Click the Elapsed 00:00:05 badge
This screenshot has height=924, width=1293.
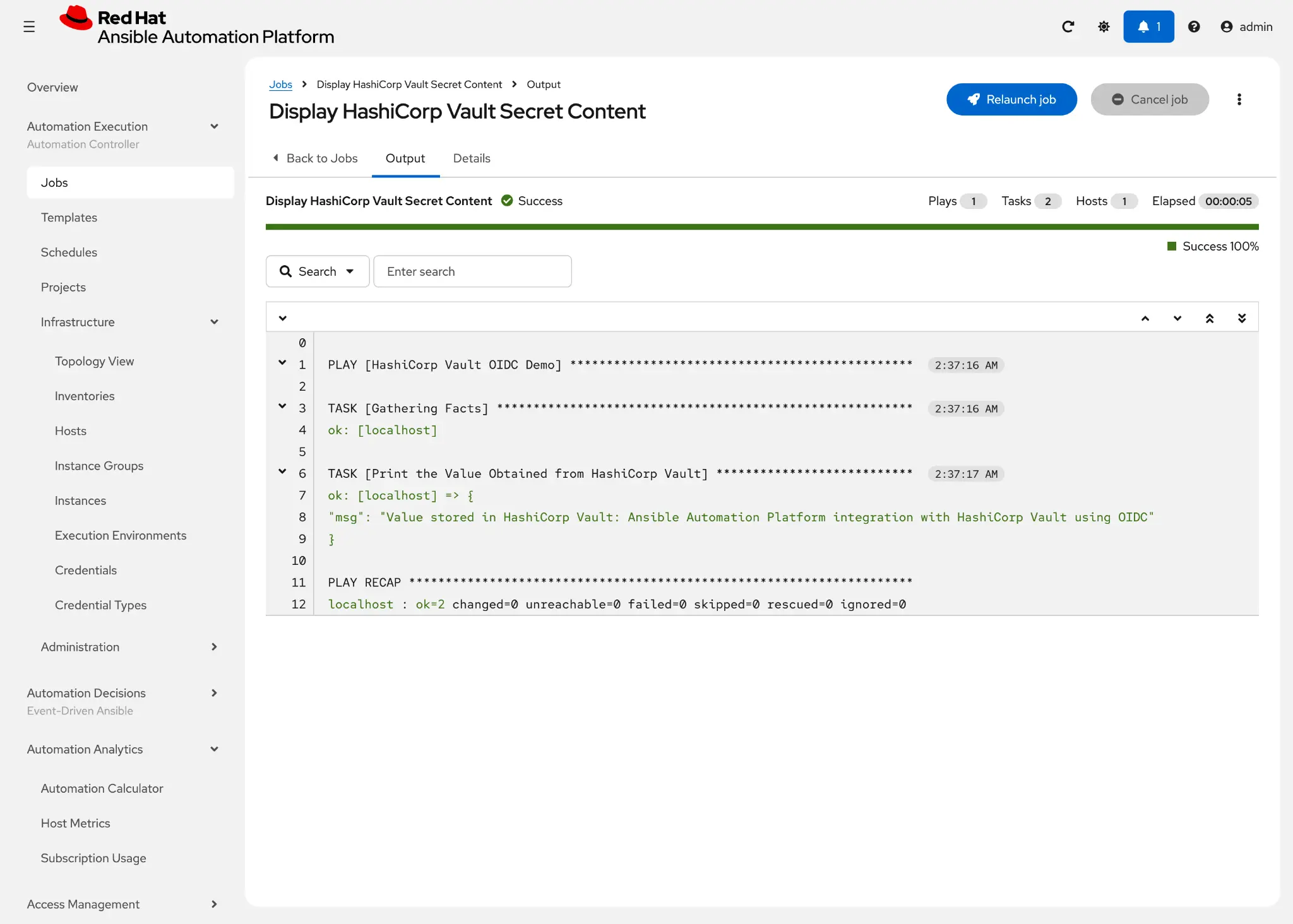click(x=1228, y=201)
